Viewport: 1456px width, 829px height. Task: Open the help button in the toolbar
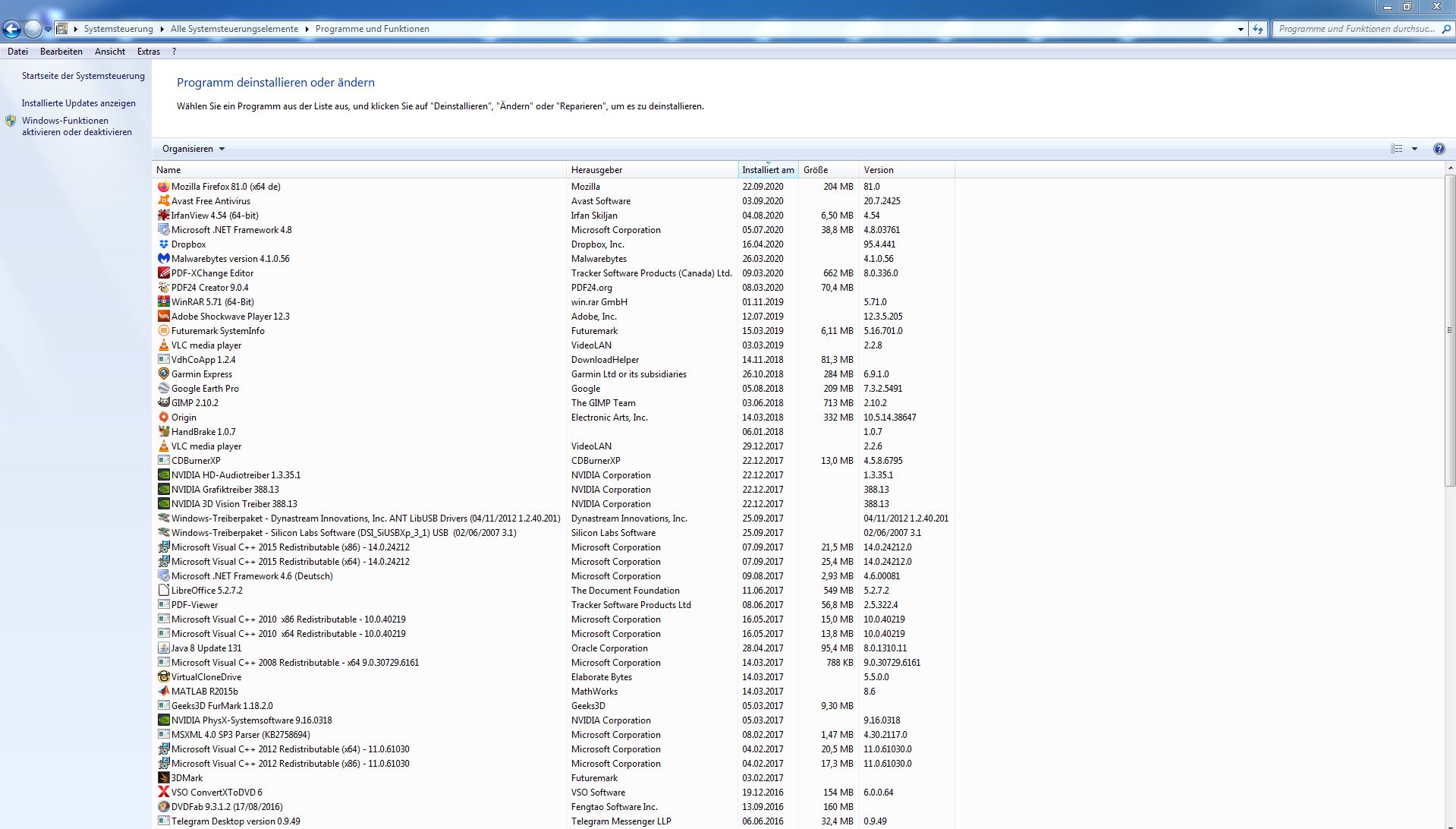coord(1439,149)
